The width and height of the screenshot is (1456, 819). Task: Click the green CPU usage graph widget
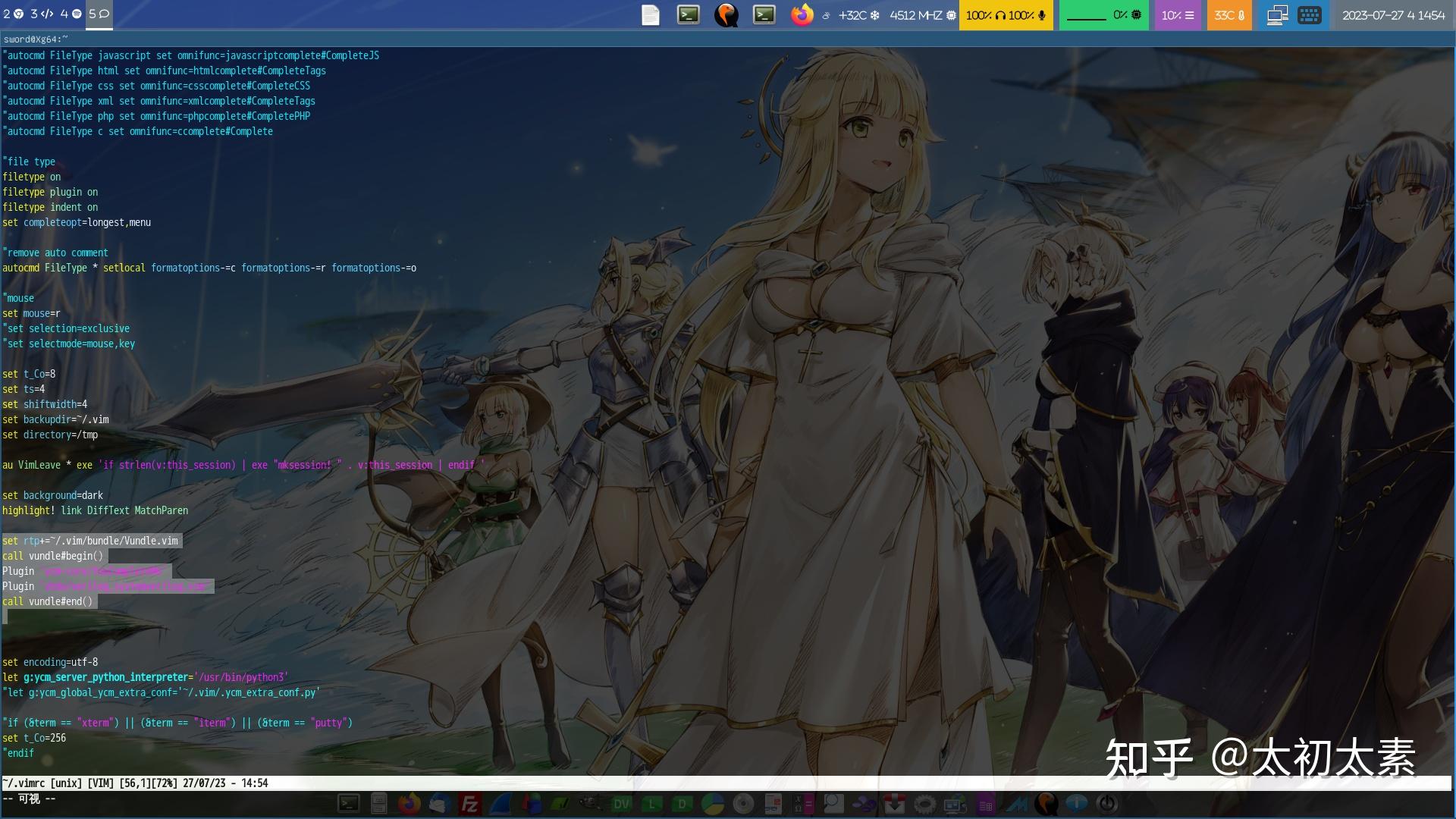point(1104,14)
